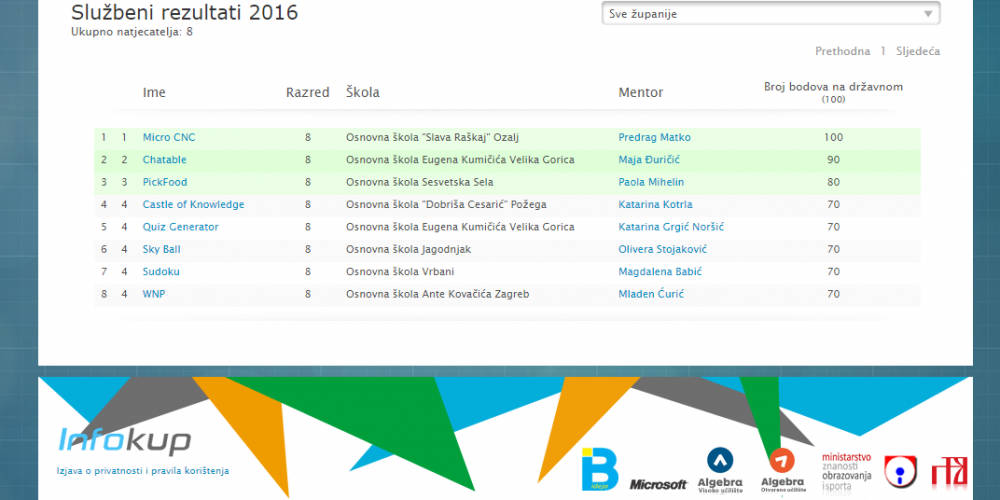This screenshot has height=500, width=1000.
Task: Open the Sve županije dropdown
Action: click(x=770, y=14)
